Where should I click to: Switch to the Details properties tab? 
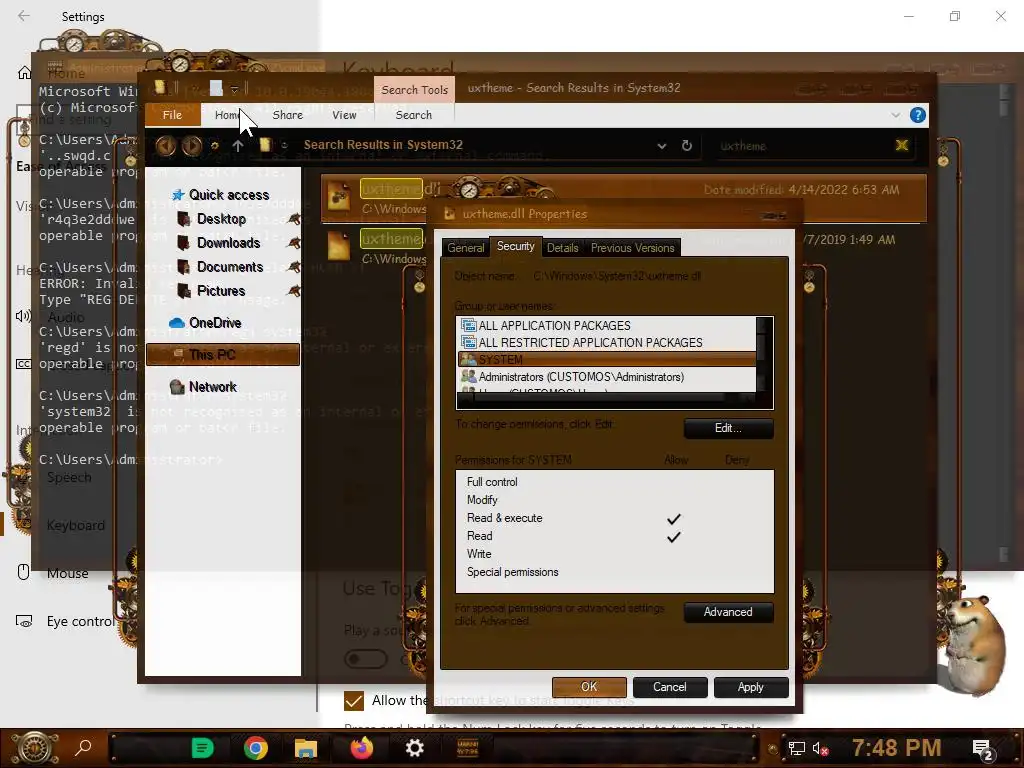click(562, 248)
